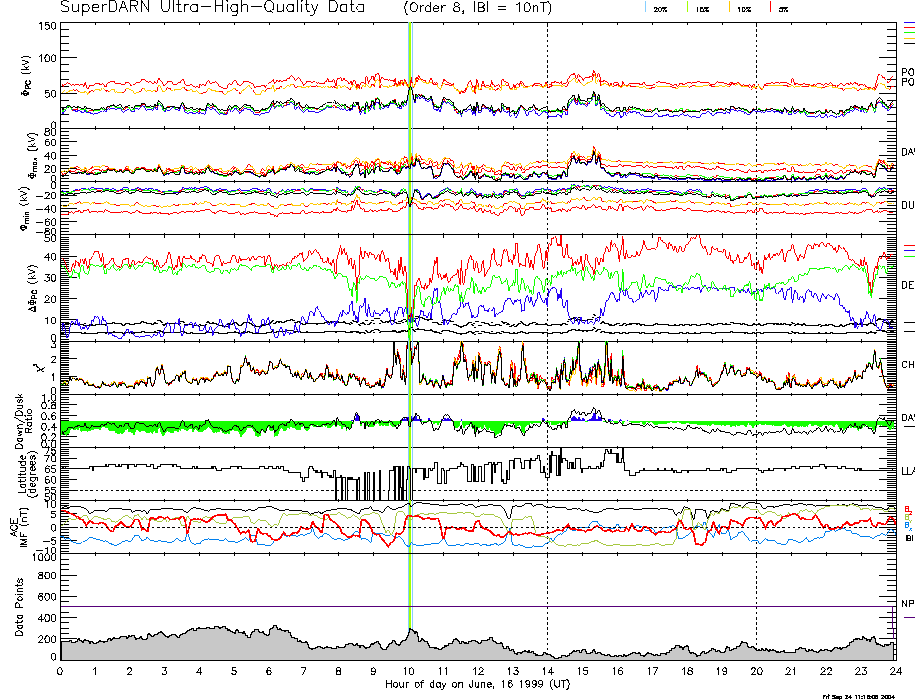Image resolution: width=915 pixels, height=700 pixels.
Task: Click the LLA label at right edge
Action: pyautogui.click(x=907, y=469)
